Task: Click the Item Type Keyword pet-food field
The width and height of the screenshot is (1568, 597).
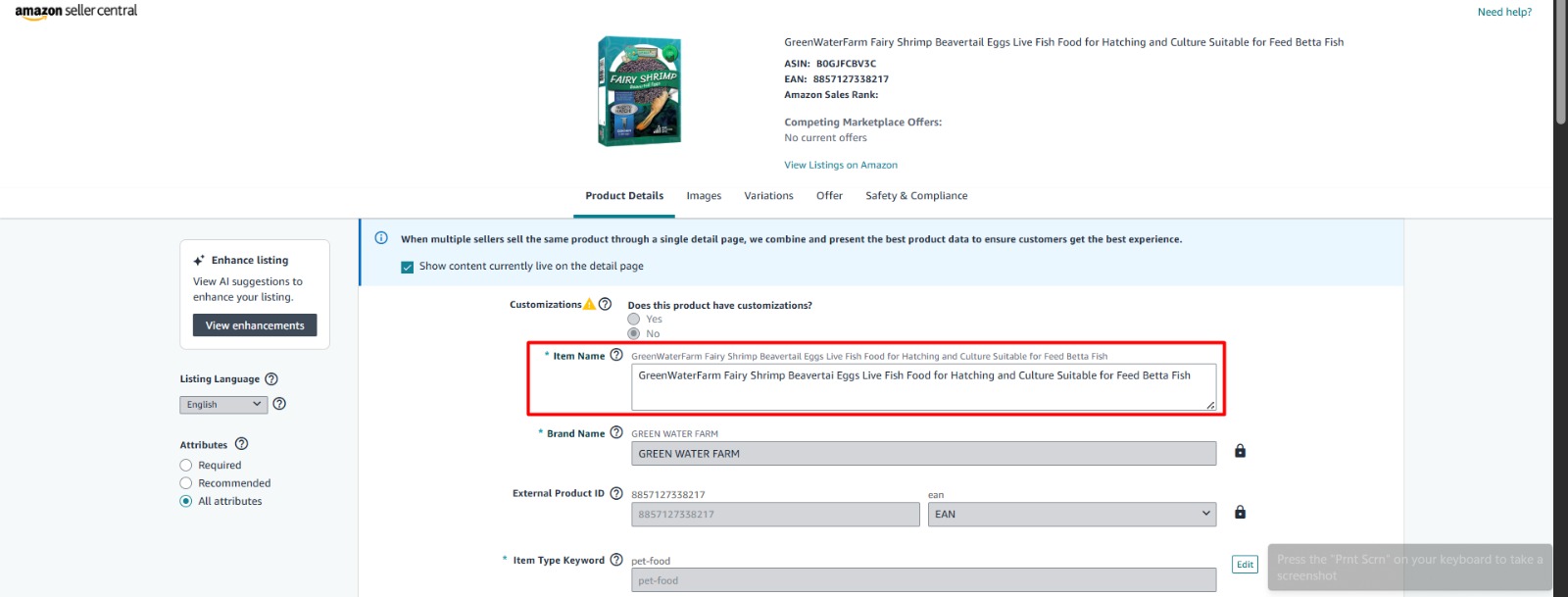Action: coord(923,579)
